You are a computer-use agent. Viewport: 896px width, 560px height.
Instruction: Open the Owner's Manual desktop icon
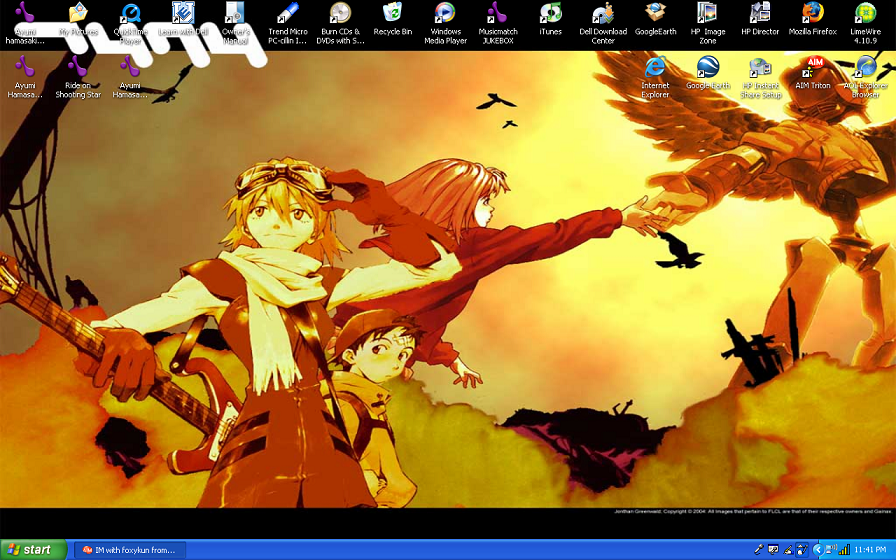pyautogui.click(x=235, y=23)
